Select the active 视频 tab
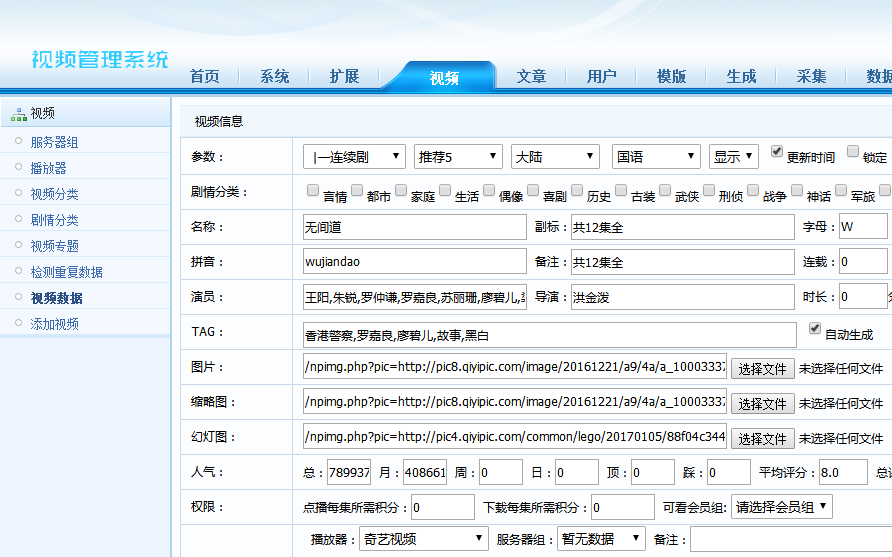892x557 pixels. coord(444,78)
